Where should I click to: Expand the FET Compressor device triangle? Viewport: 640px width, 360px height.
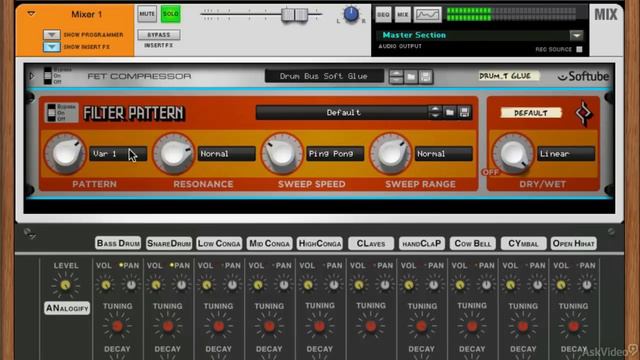coord(31,76)
